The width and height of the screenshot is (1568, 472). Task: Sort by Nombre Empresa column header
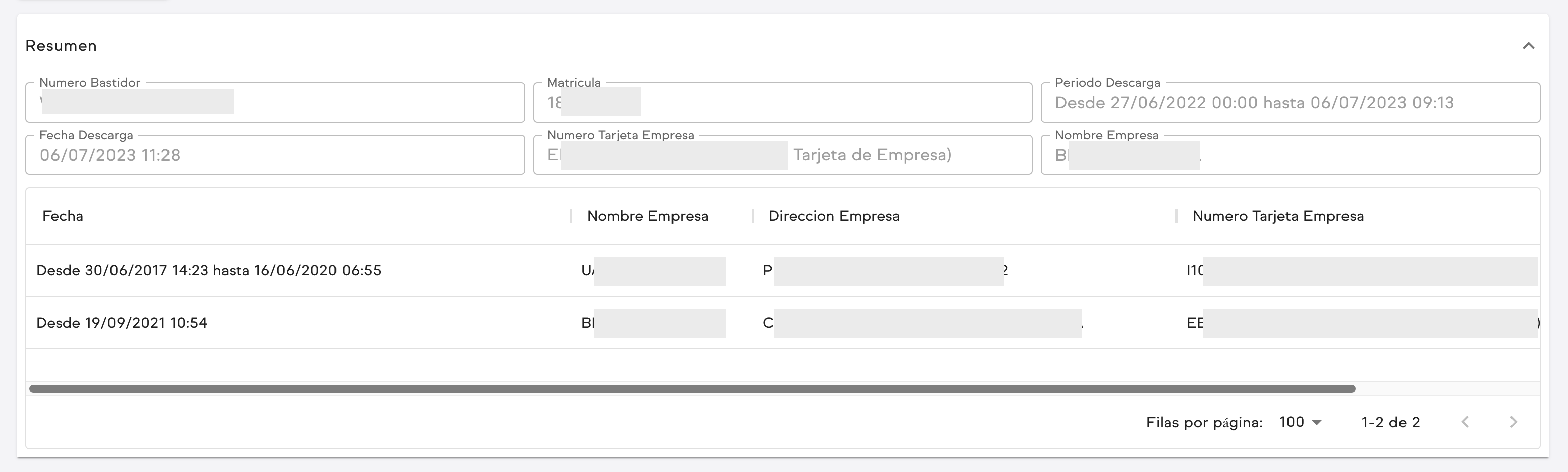(x=647, y=216)
